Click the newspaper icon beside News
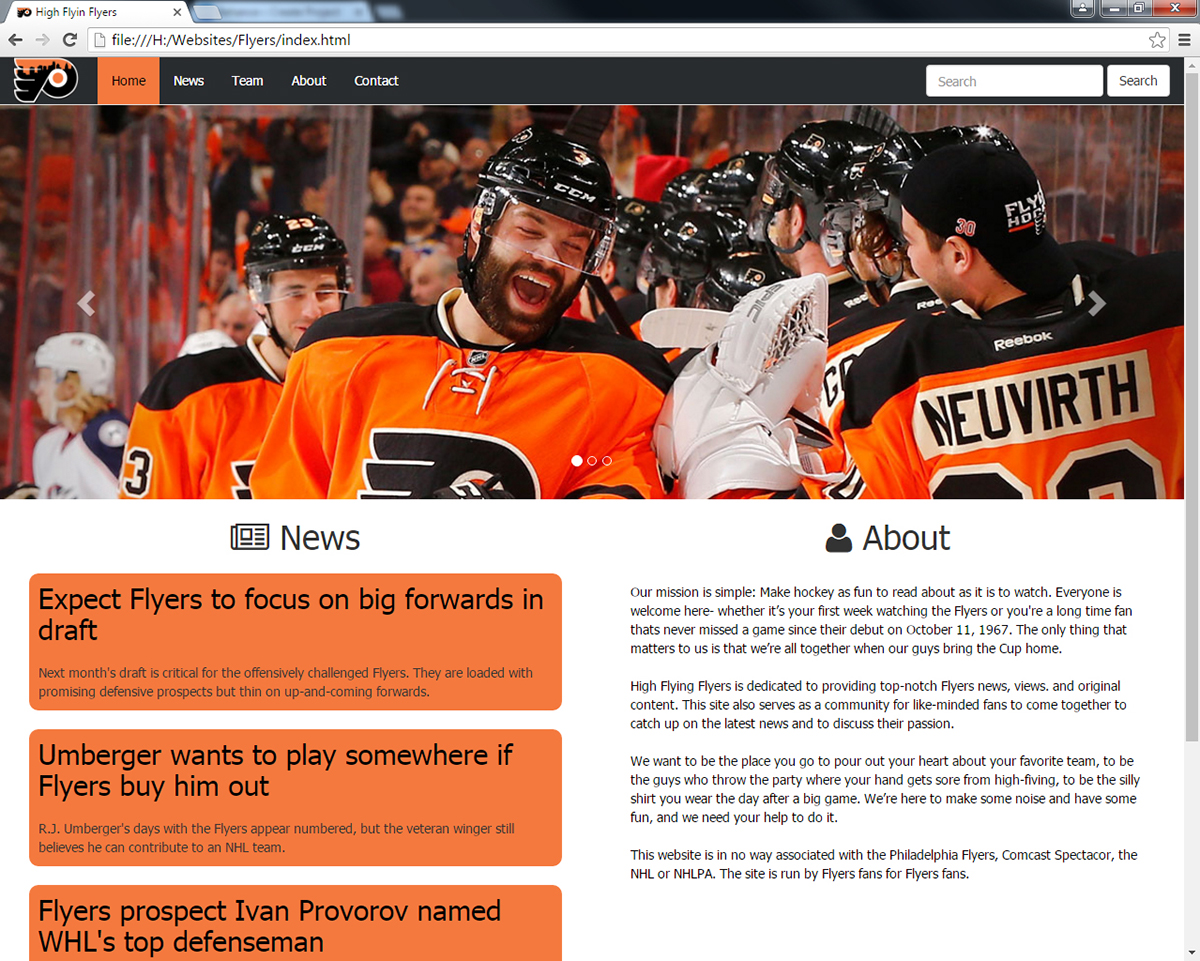 point(250,538)
